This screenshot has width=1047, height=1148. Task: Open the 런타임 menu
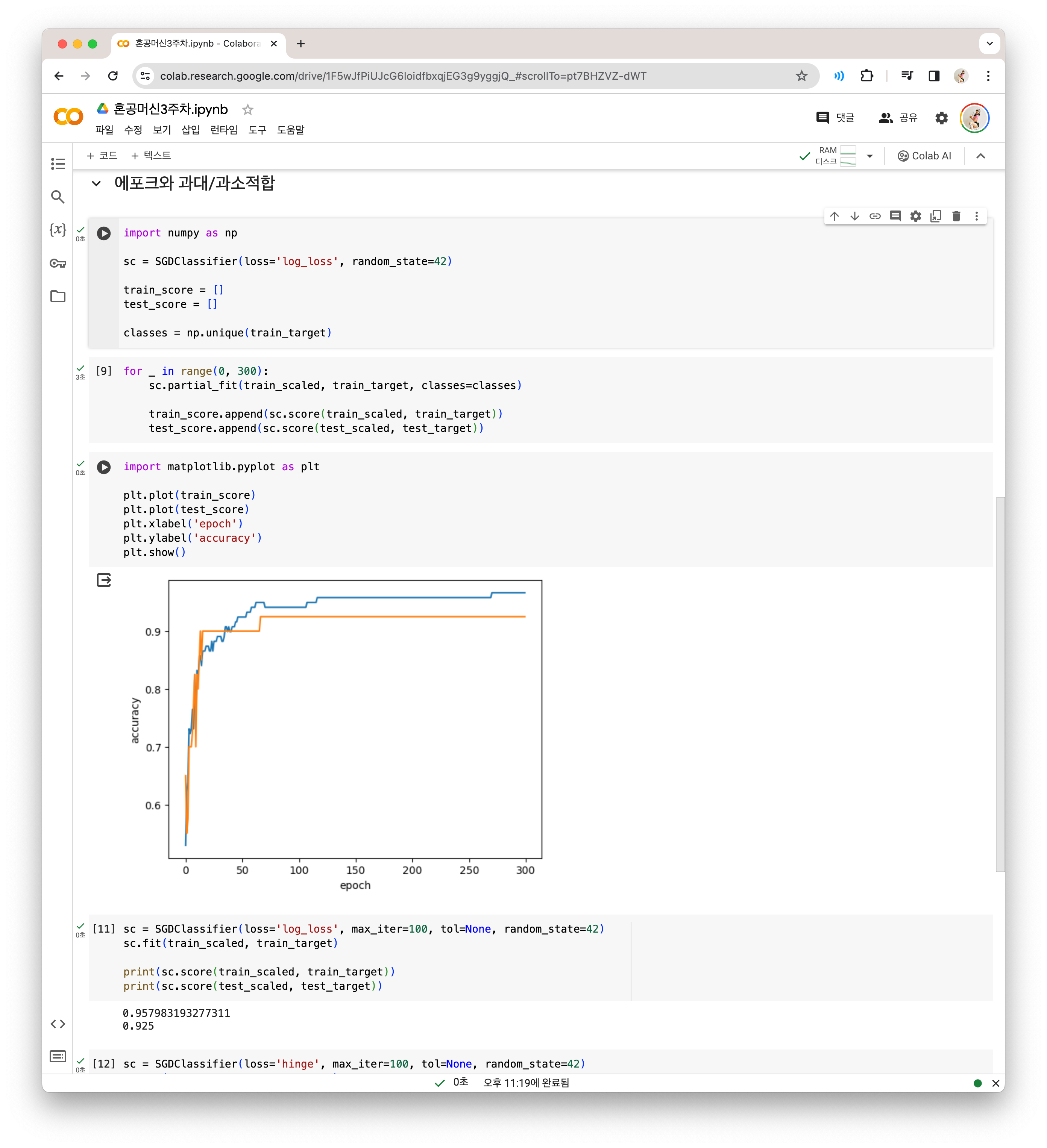223,130
